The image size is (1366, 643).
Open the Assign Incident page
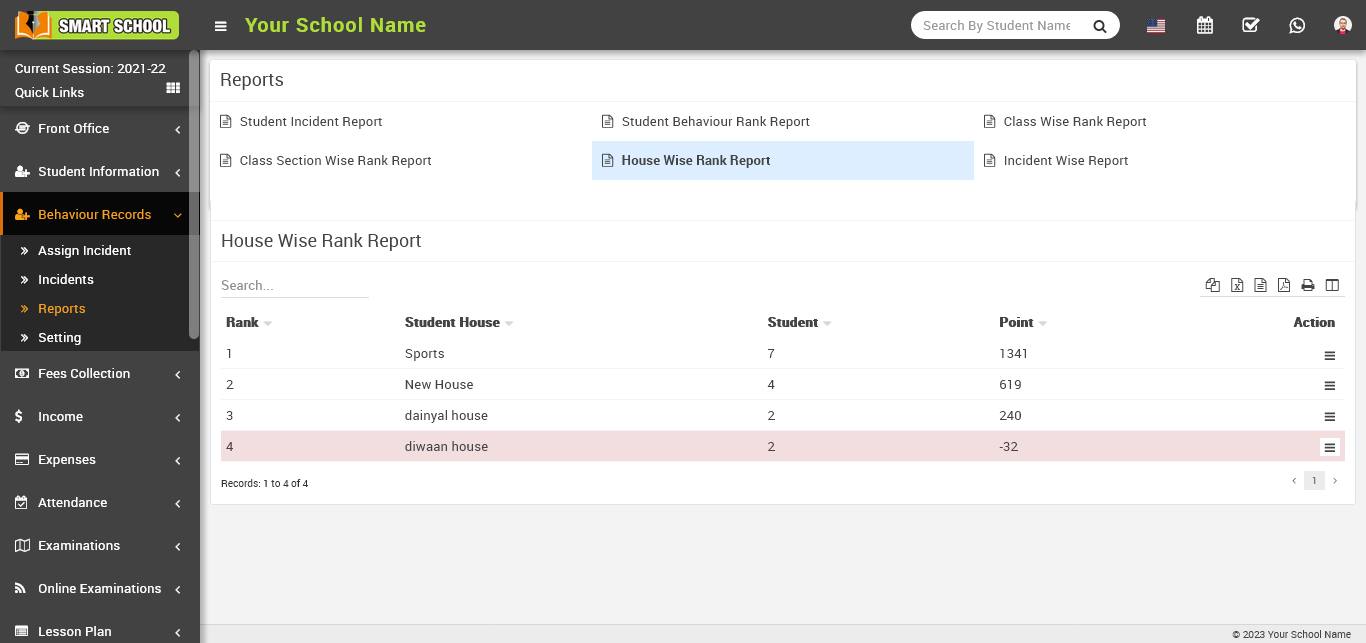[84, 250]
